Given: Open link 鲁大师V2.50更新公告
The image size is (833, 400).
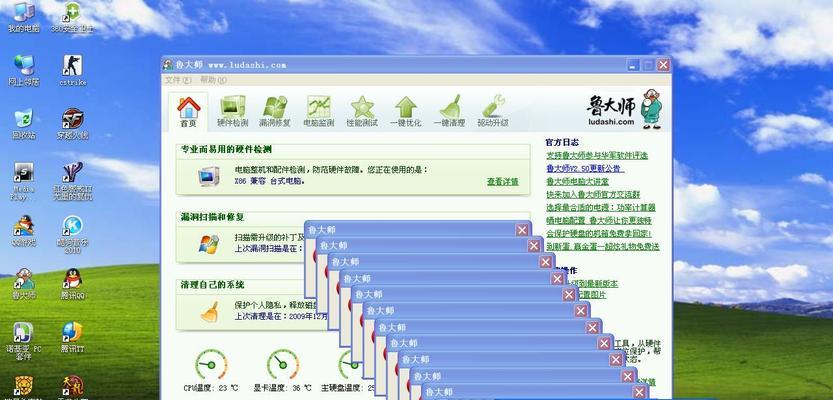Looking at the screenshot, I should 585,168.
